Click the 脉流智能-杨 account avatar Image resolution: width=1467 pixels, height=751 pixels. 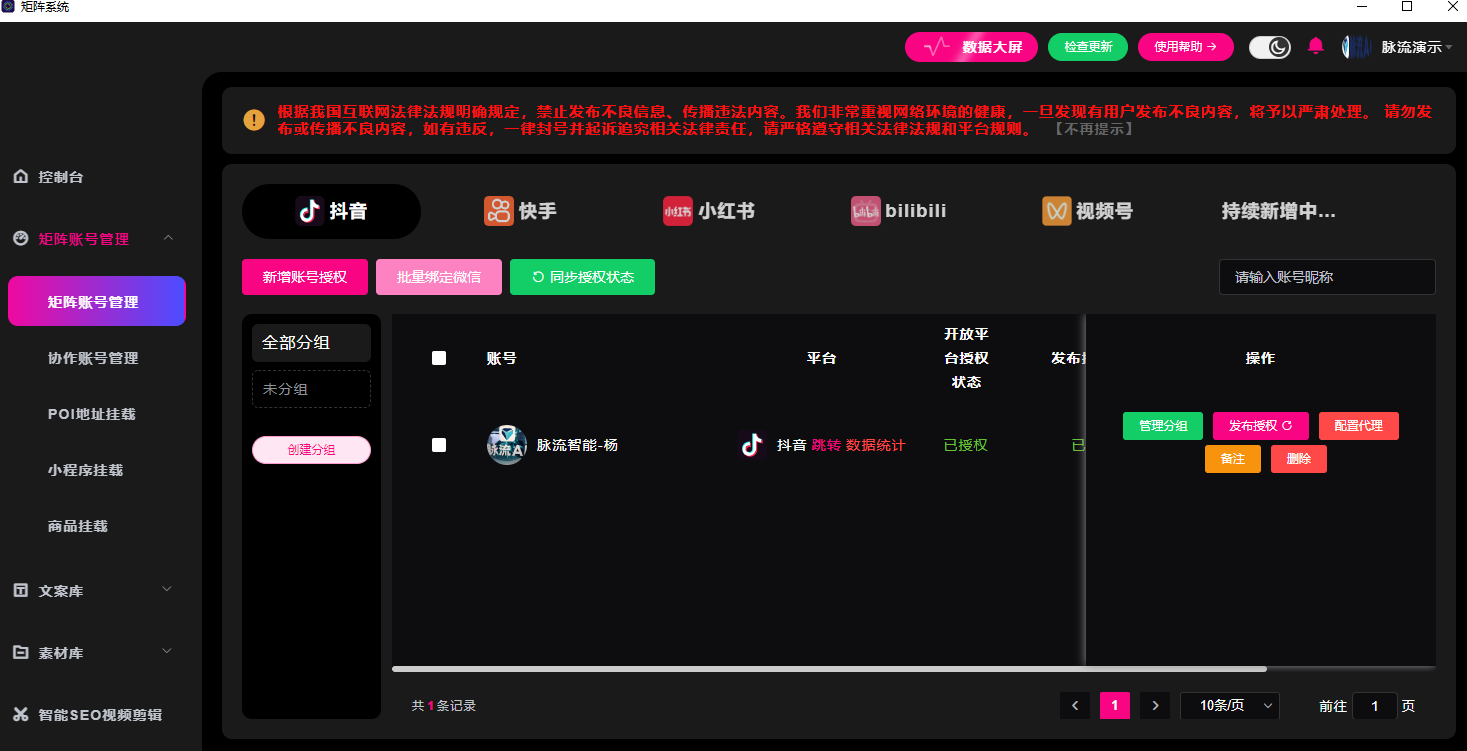point(507,445)
